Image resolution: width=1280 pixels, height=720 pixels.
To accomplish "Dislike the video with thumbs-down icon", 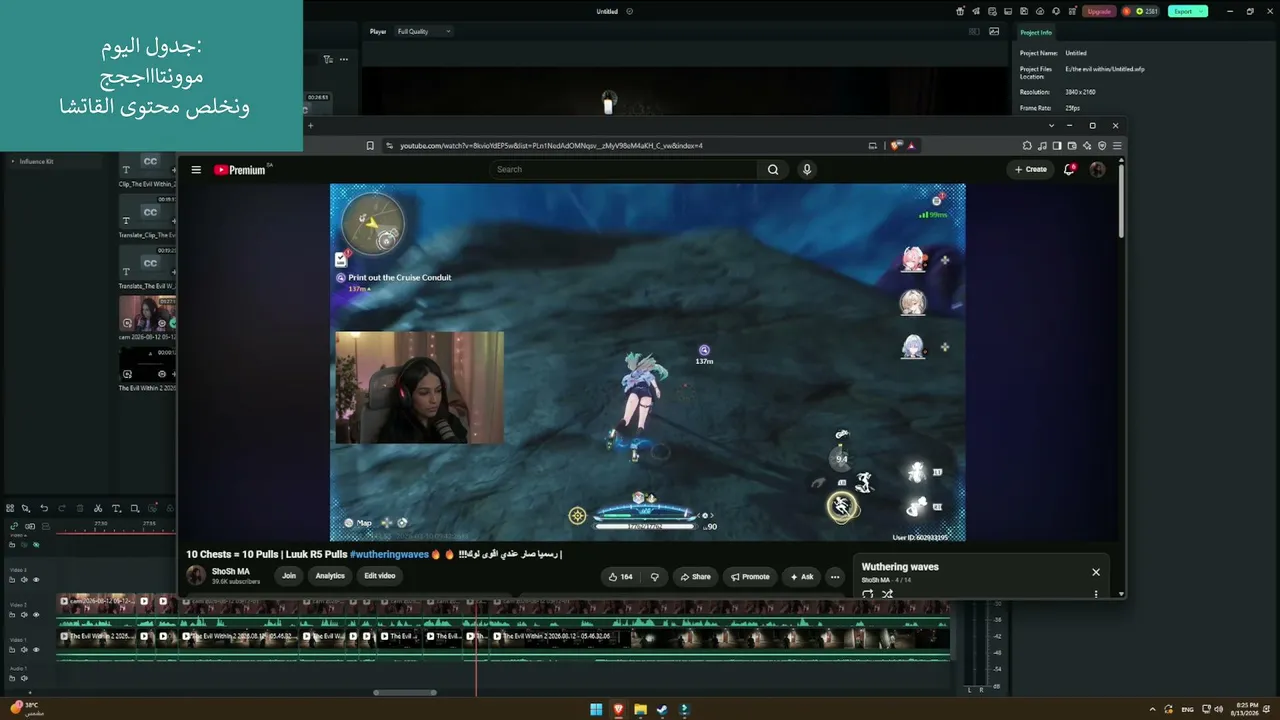I will [655, 577].
